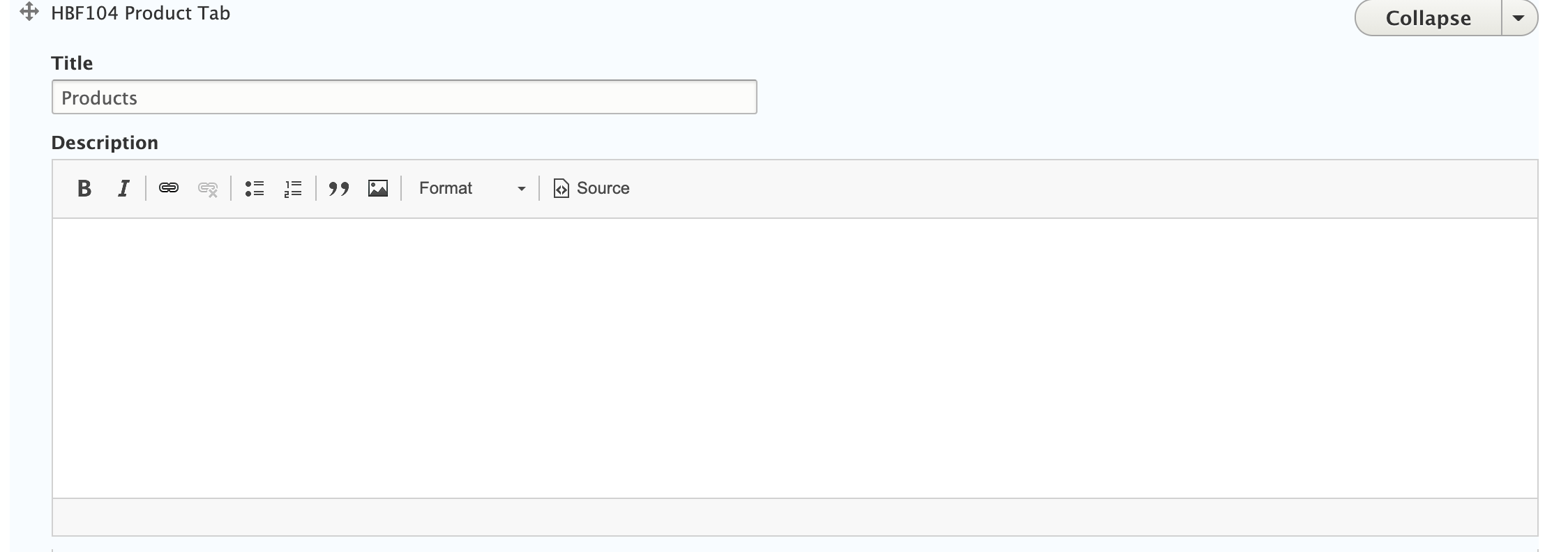Image resolution: width=1568 pixels, height=552 pixels.
Task: Click the editor's bottom status bar
Action: coord(794,517)
